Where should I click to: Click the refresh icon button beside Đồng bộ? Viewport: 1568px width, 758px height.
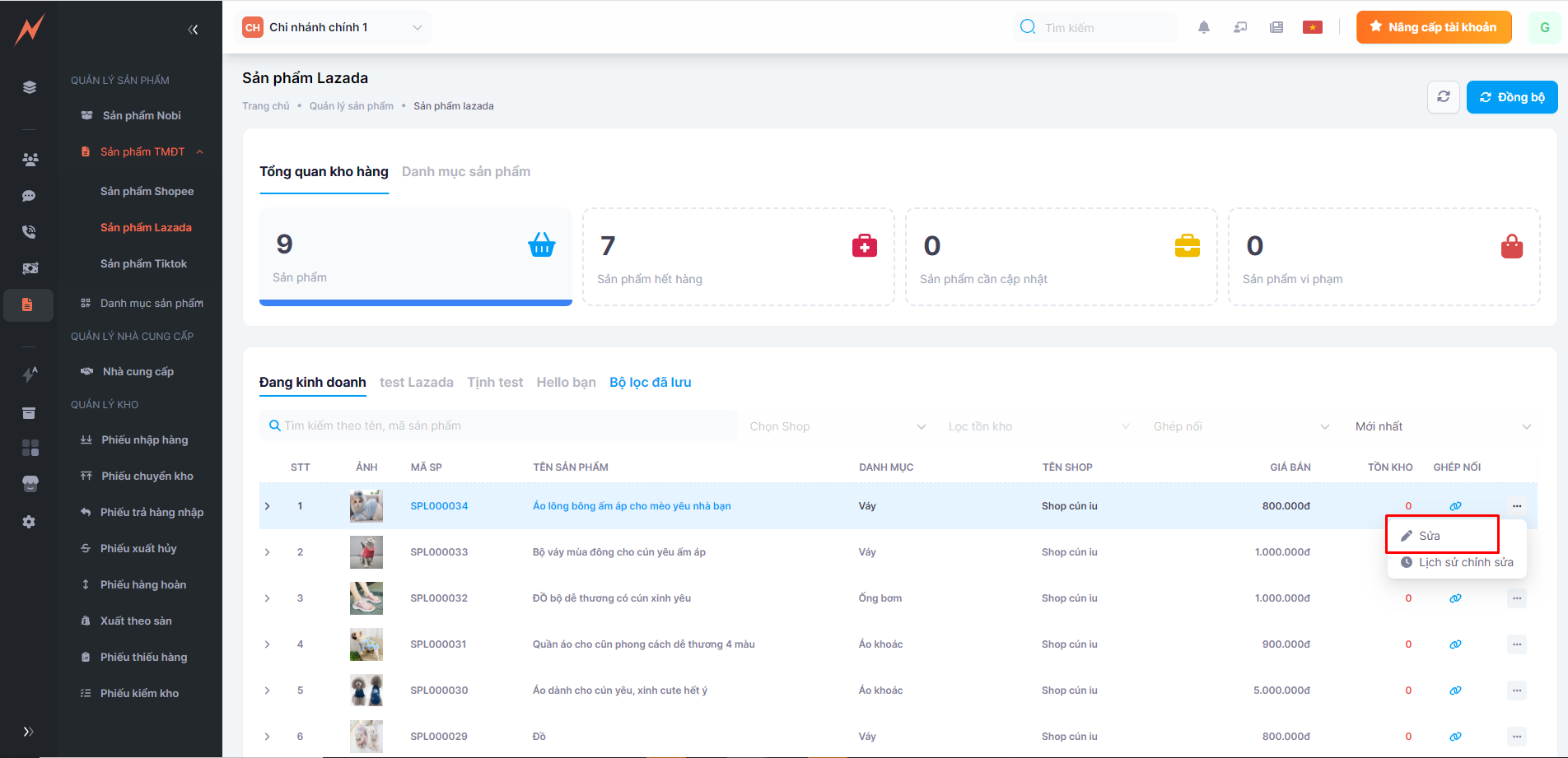click(1443, 97)
